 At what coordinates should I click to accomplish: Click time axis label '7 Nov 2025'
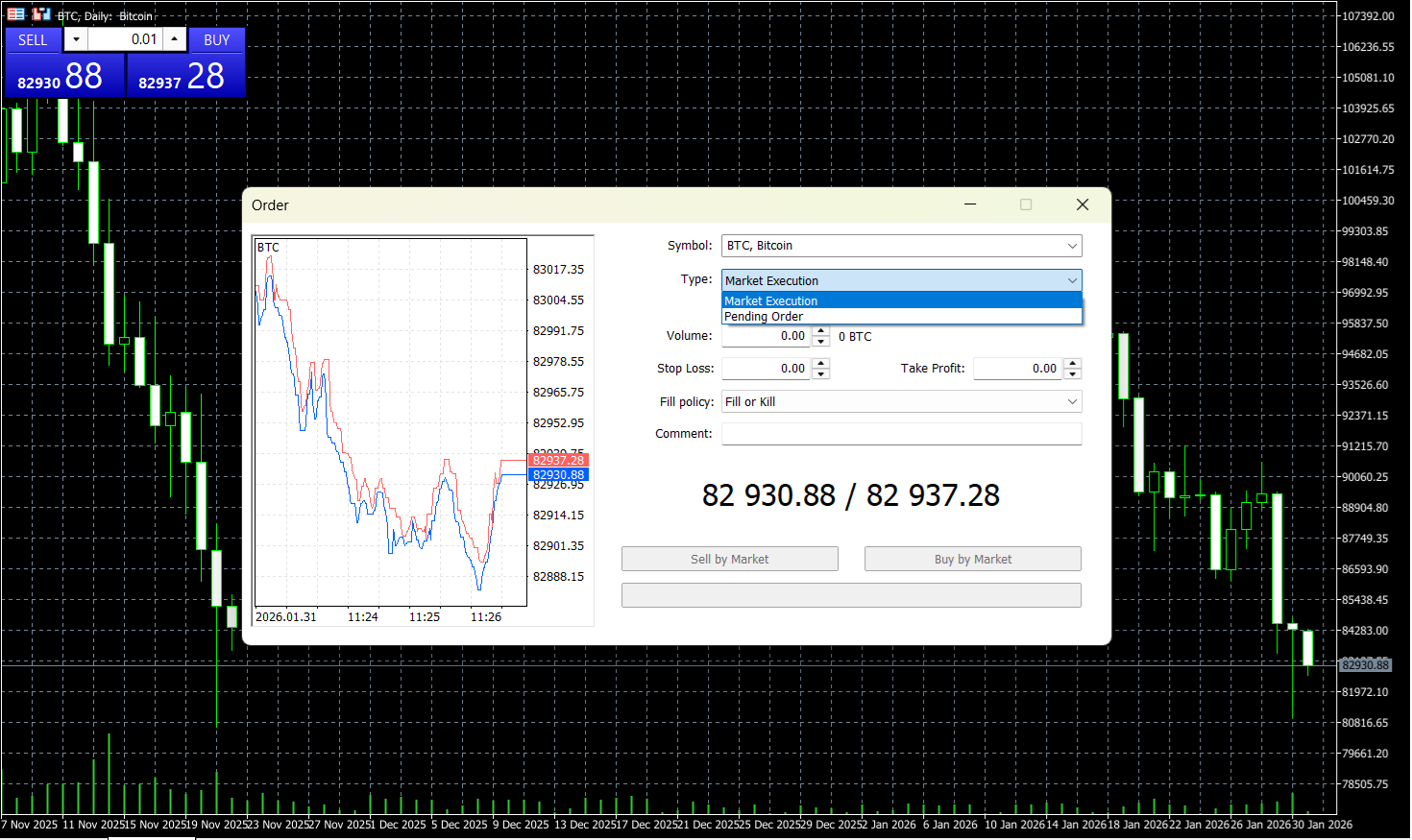point(30,825)
